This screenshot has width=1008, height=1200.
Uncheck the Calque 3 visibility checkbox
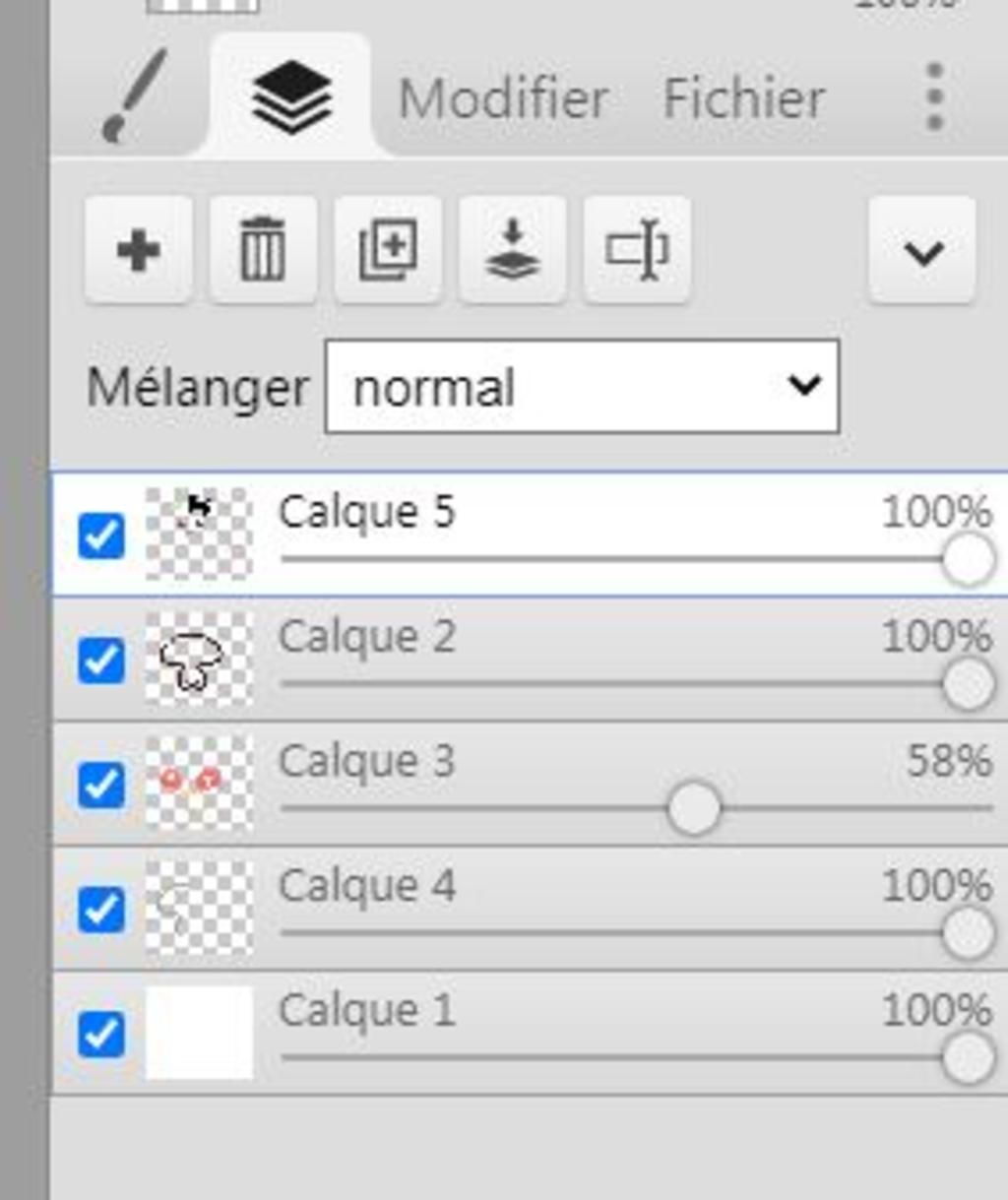point(101,786)
